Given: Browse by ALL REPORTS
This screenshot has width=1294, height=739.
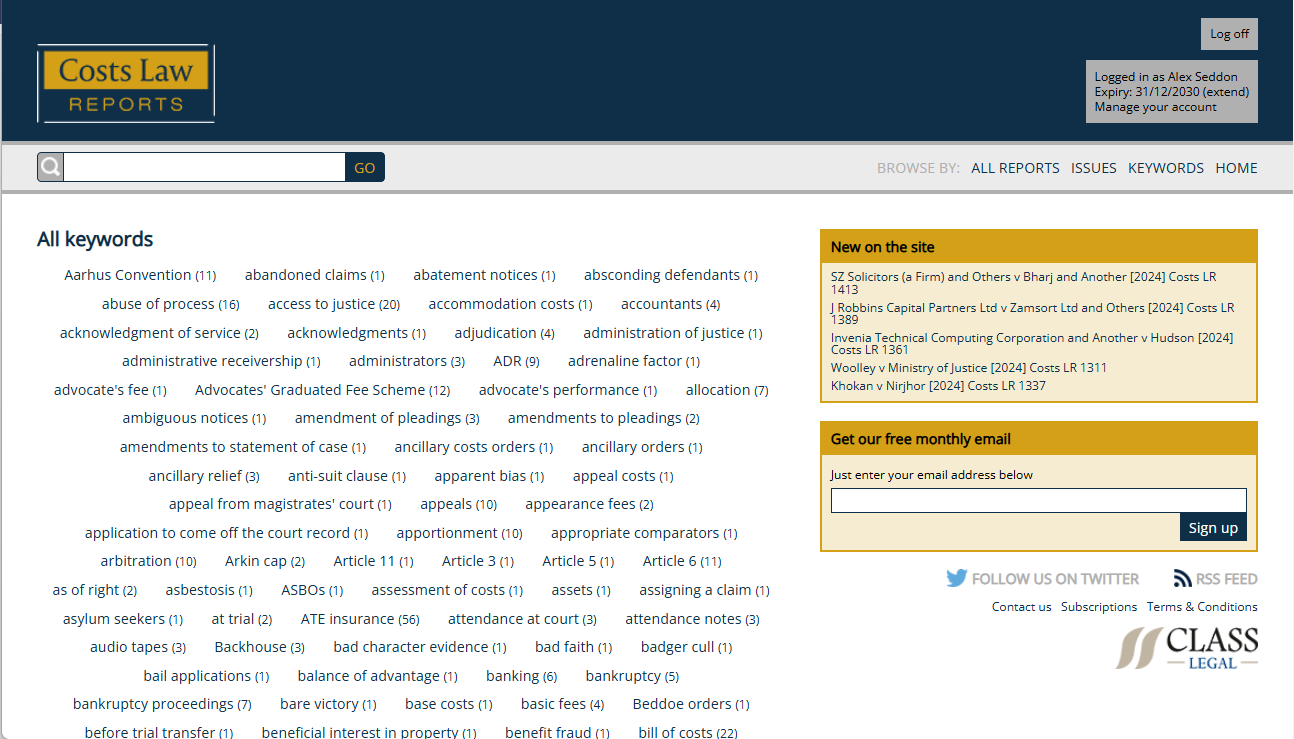Looking at the screenshot, I should coord(1015,168).
